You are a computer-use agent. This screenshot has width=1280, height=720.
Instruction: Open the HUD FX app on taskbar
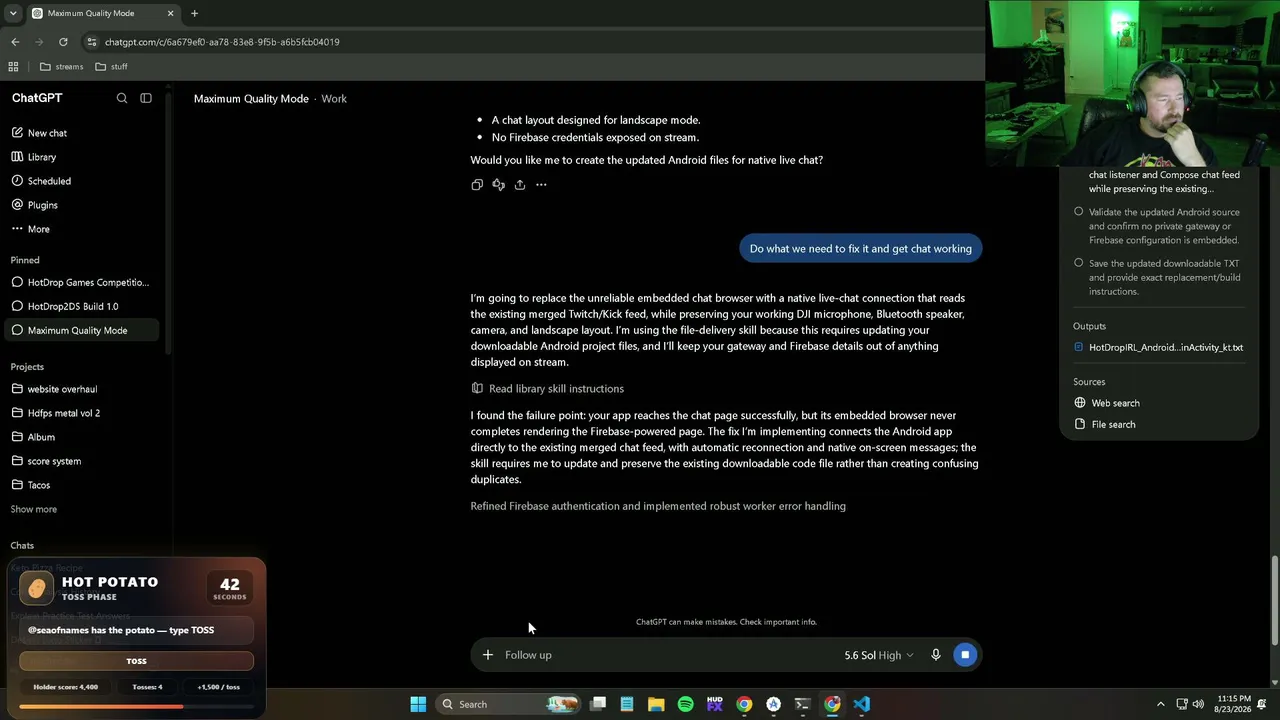tap(715, 704)
